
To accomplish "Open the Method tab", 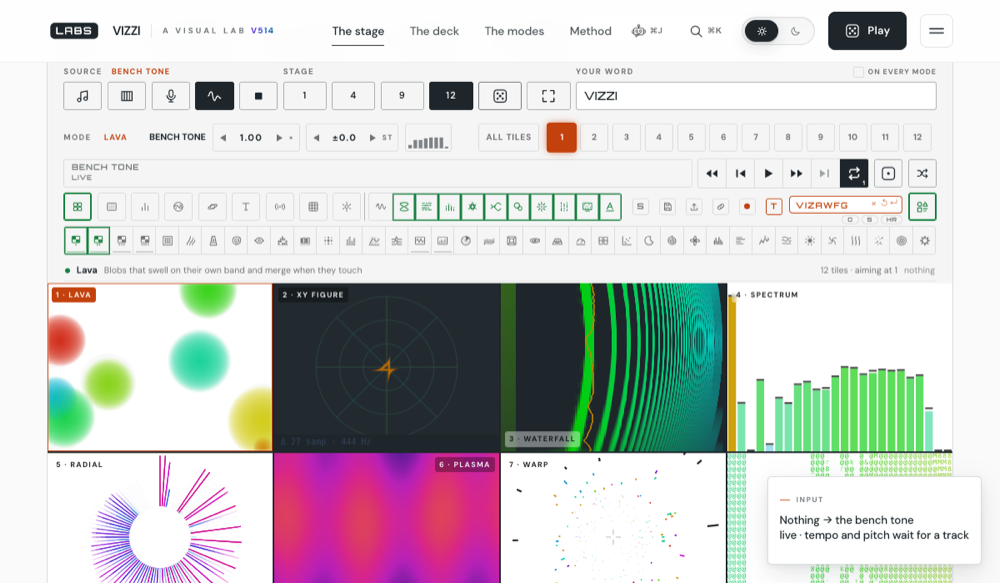I will click(591, 31).
